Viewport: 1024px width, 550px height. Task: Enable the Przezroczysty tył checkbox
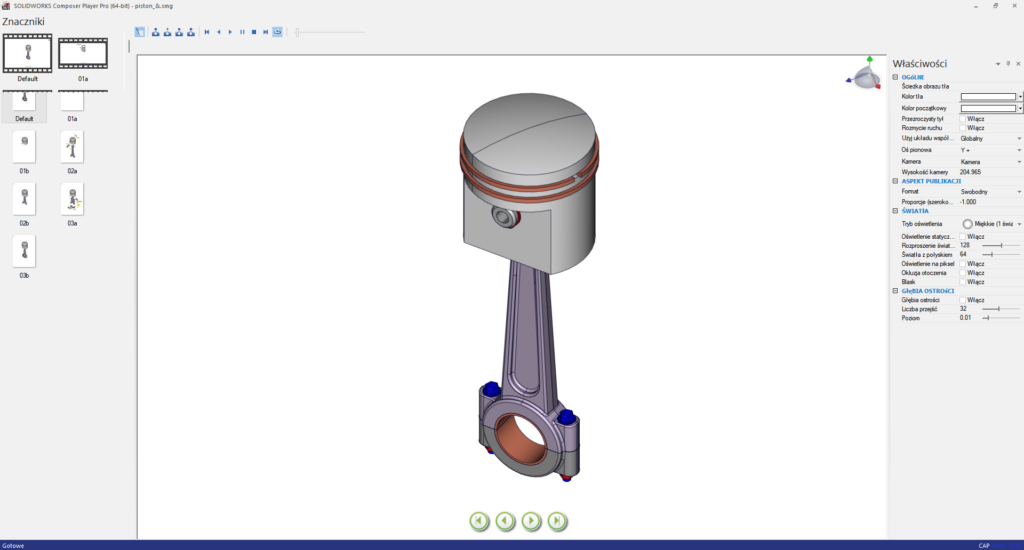[963, 118]
